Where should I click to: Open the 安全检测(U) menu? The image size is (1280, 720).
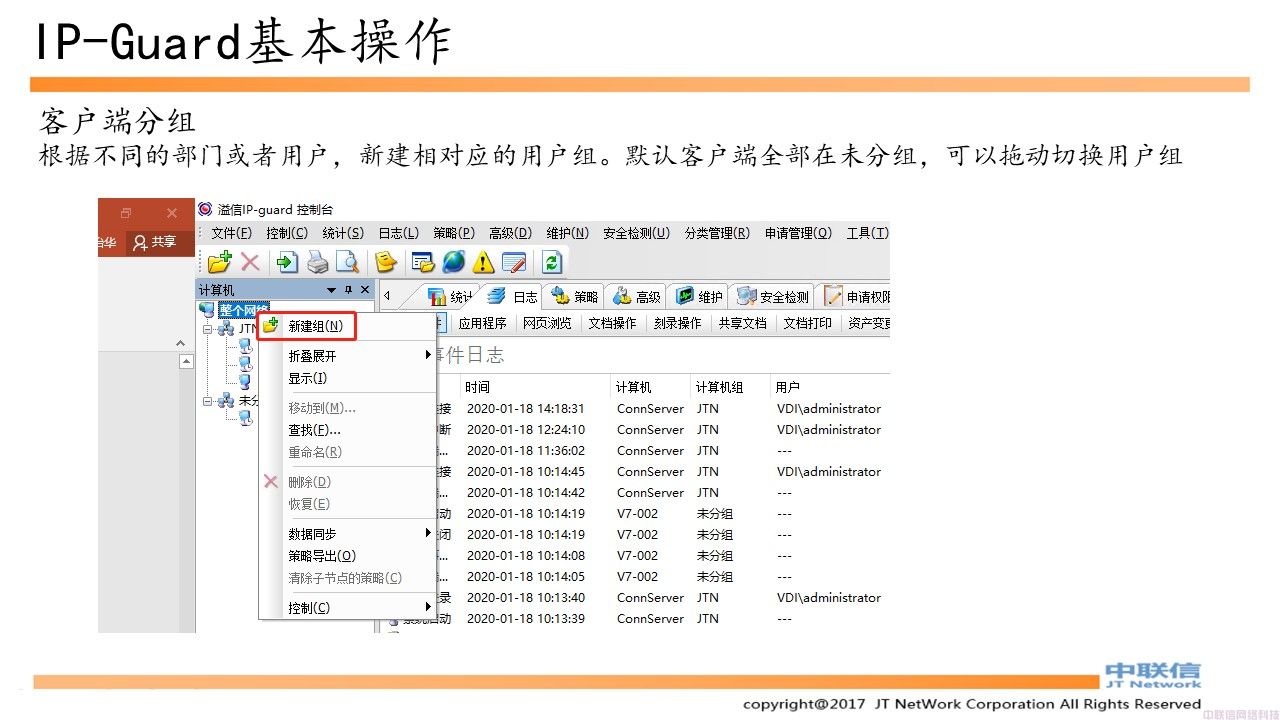point(636,233)
